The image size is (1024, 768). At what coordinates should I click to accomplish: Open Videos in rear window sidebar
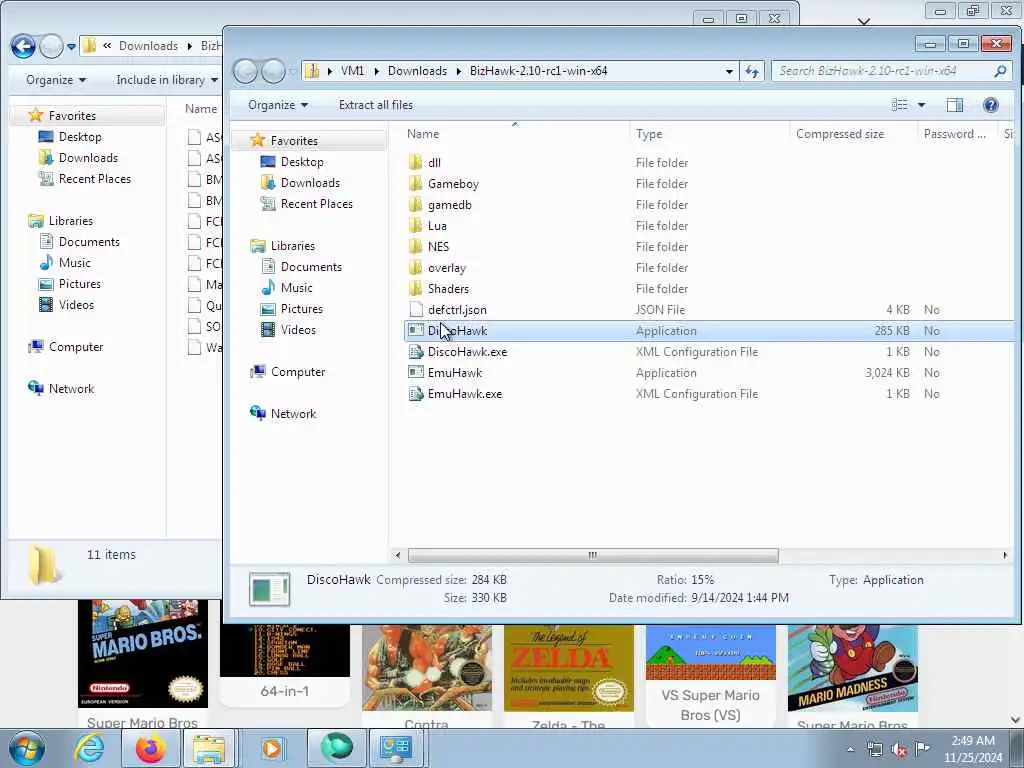click(76, 304)
